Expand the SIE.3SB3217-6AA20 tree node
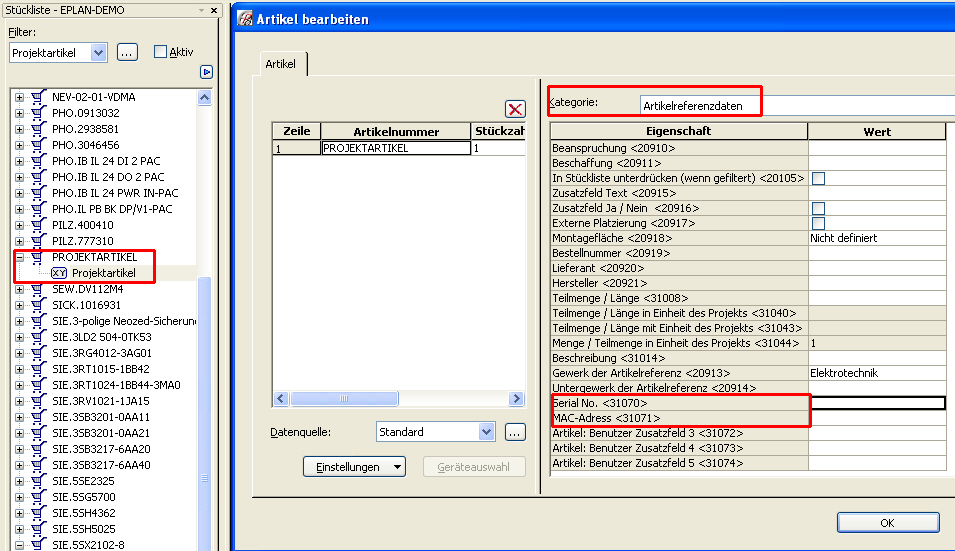 tap(19, 449)
